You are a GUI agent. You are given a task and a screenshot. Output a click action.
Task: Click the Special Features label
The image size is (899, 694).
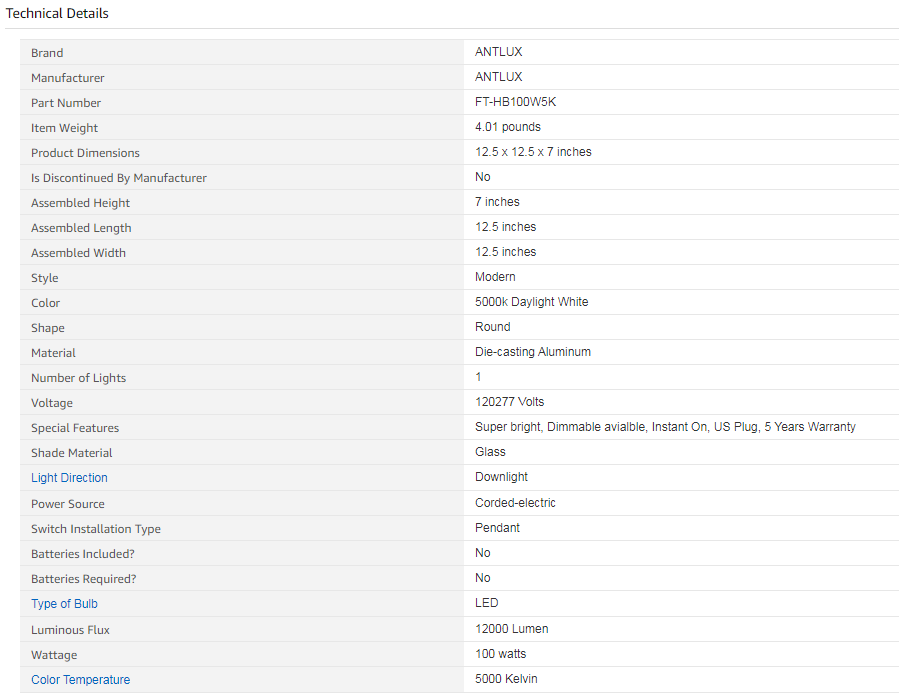point(75,428)
